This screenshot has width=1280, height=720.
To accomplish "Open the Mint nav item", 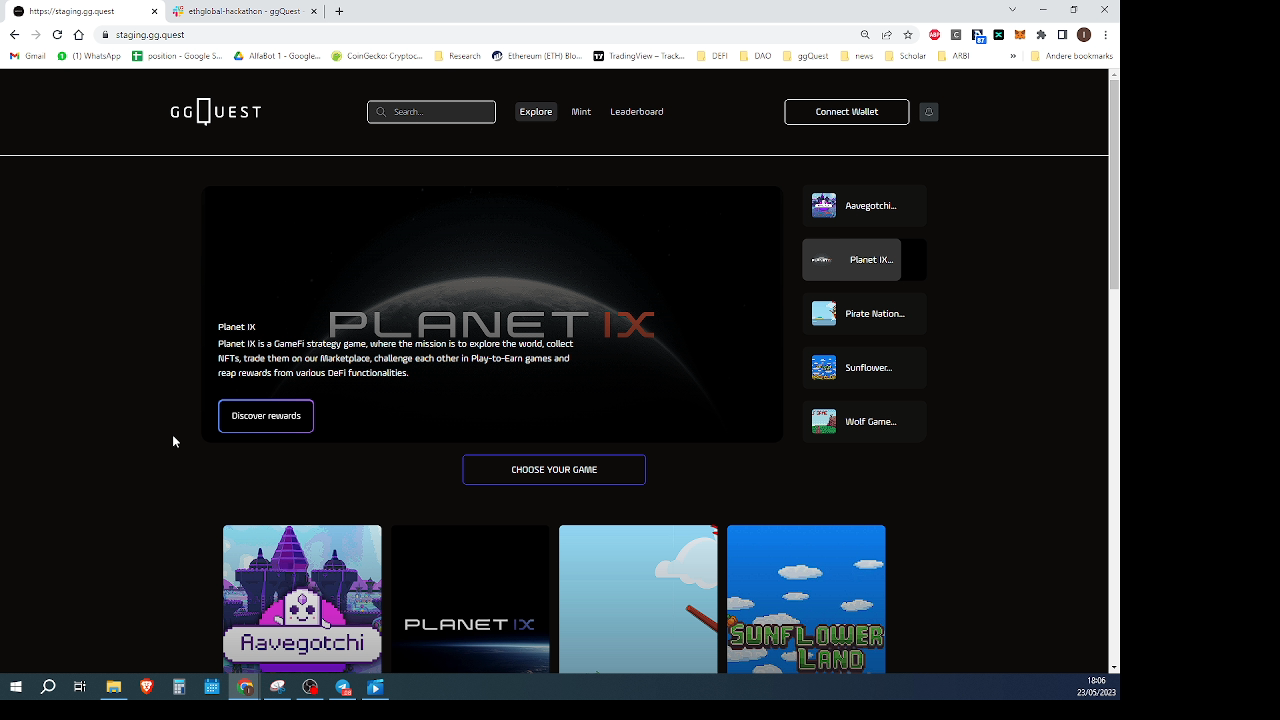I will tap(581, 112).
